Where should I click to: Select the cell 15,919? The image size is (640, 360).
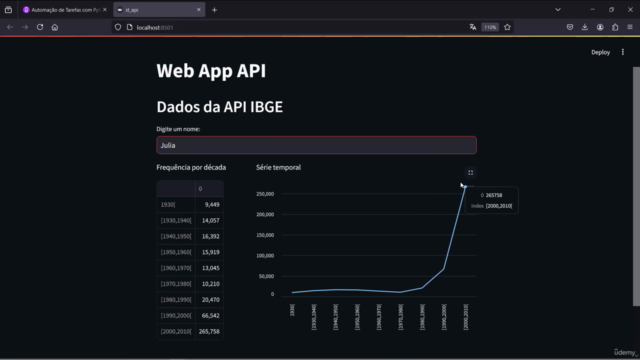pos(209,252)
